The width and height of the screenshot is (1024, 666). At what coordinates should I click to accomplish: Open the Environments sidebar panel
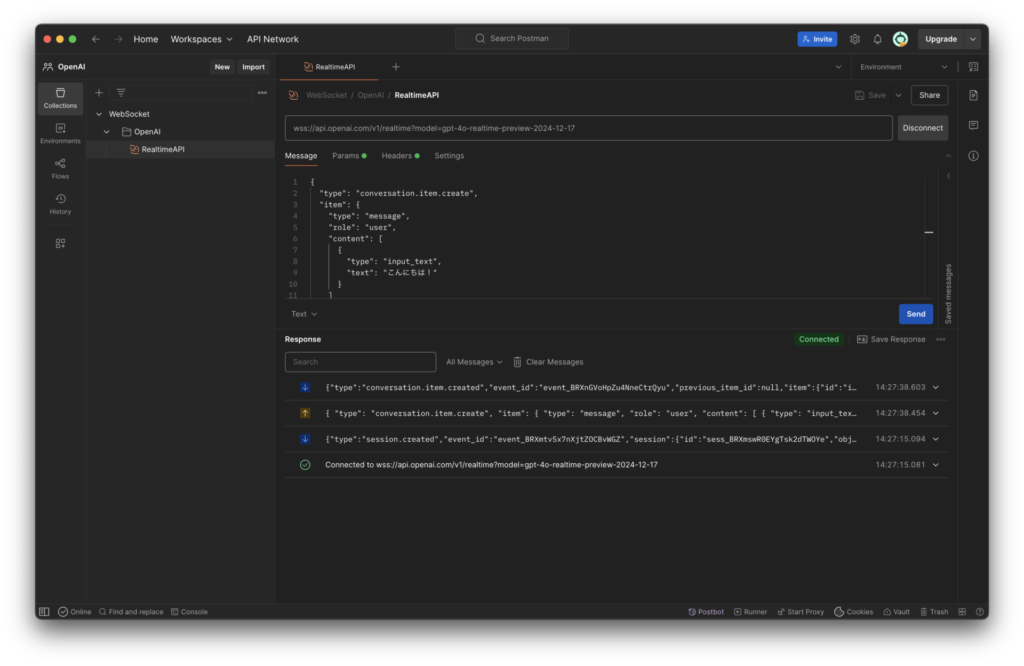point(60,133)
